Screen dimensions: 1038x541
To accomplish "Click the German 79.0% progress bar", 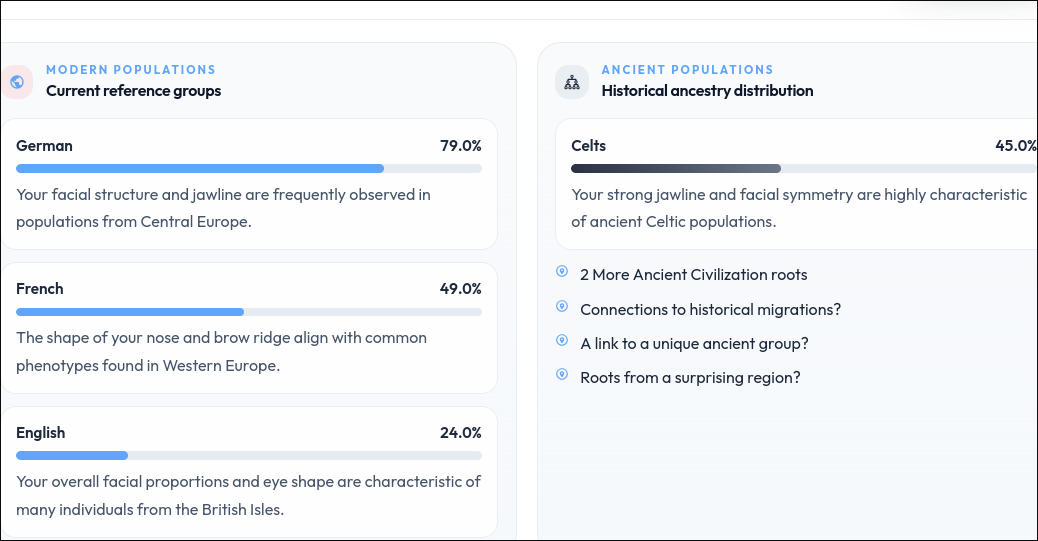I will [249, 169].
